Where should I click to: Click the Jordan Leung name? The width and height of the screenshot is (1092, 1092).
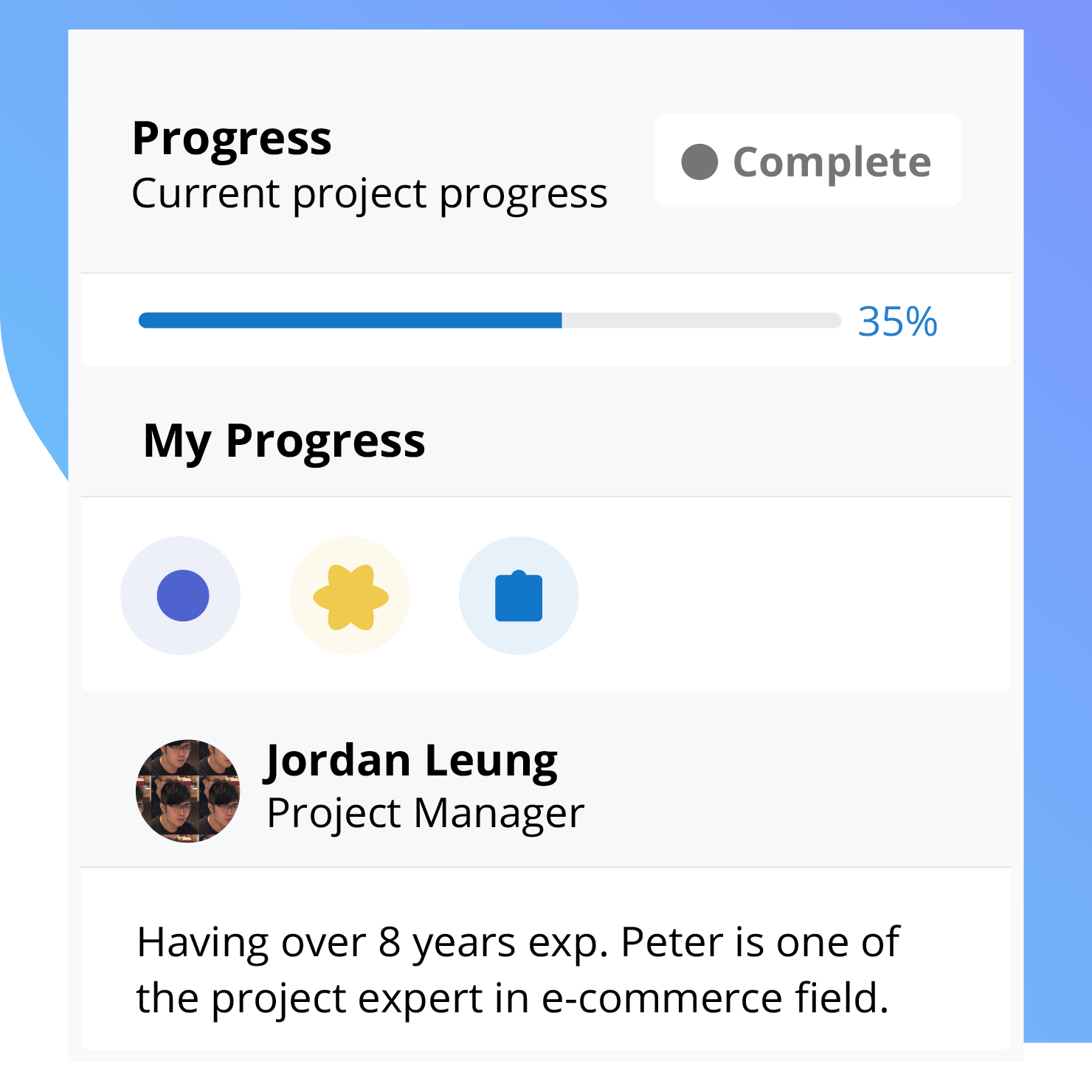pyautogui.click(x=411, y=761)
